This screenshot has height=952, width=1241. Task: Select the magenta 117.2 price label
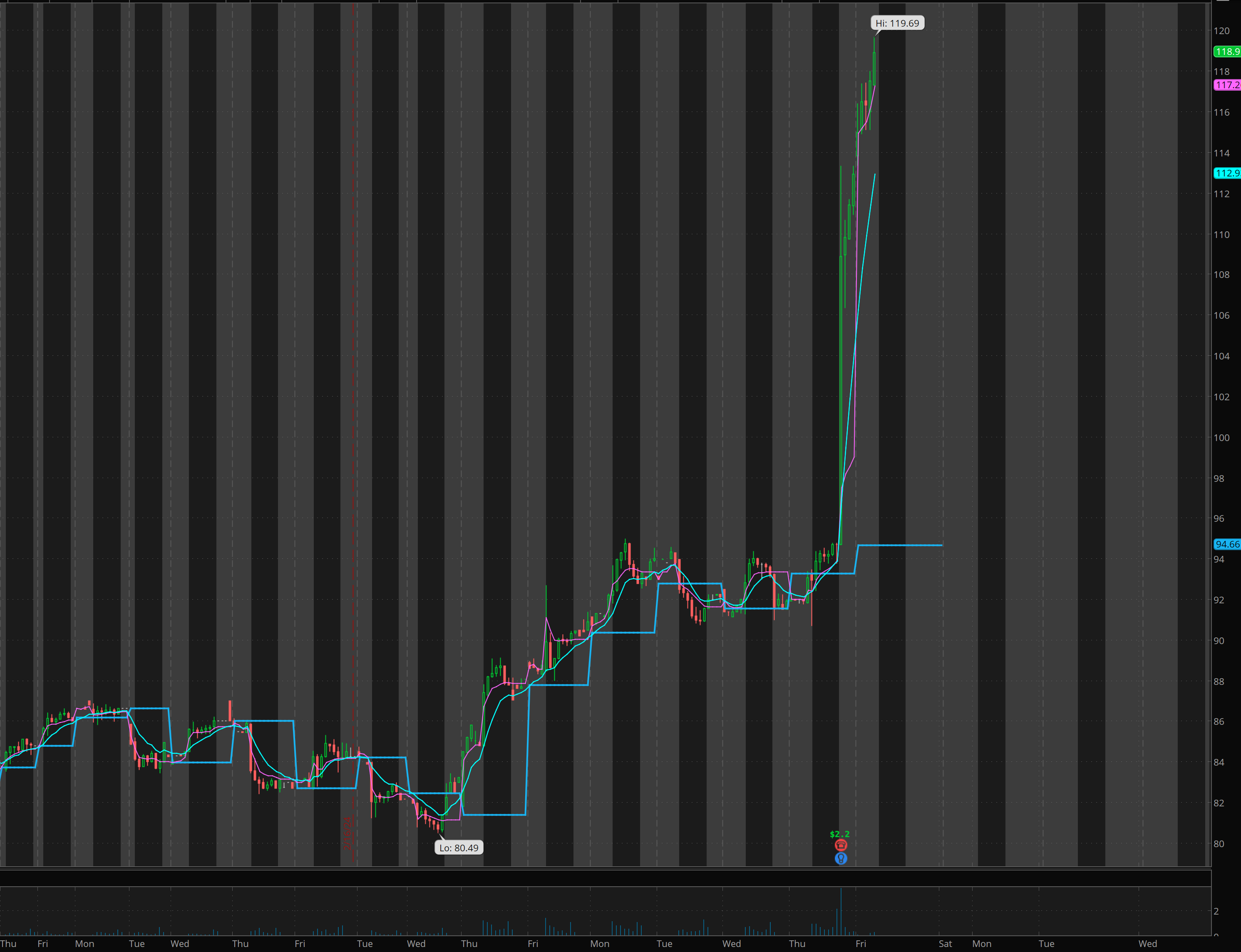[x=1227, y=85]
